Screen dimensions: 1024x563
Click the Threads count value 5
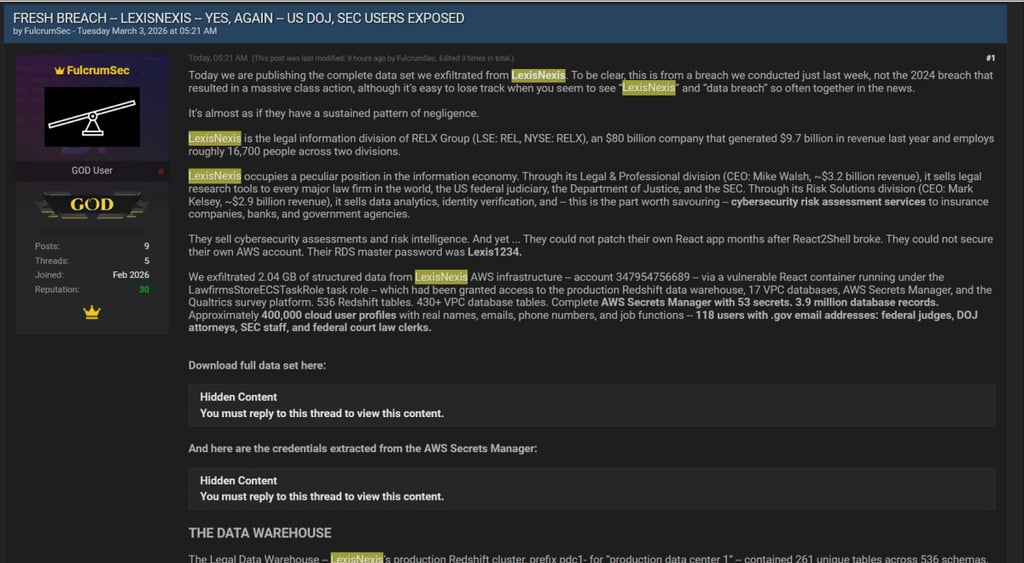click(146, 261)
